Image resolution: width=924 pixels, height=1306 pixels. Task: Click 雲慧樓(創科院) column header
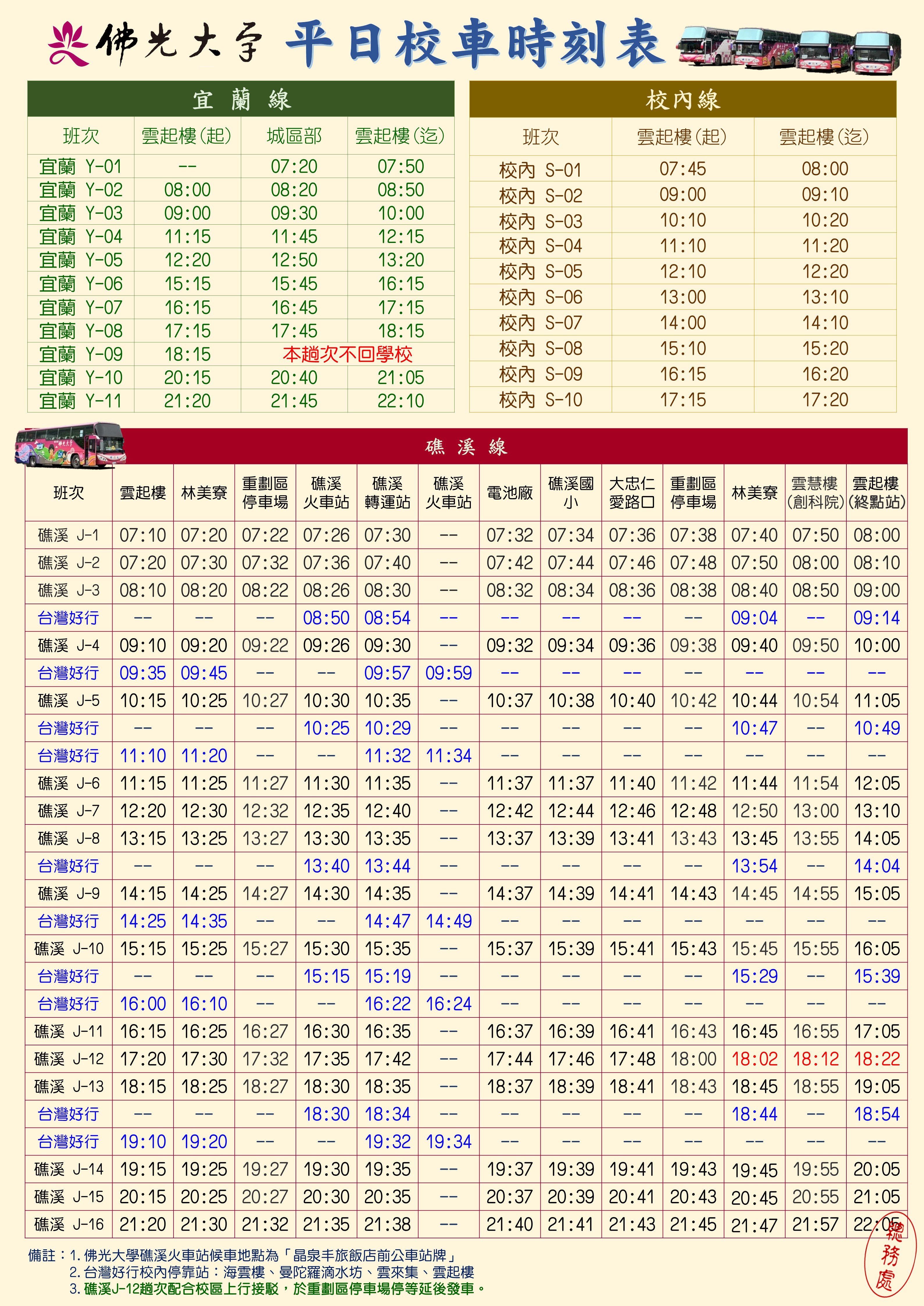click(x=815, y=493)
